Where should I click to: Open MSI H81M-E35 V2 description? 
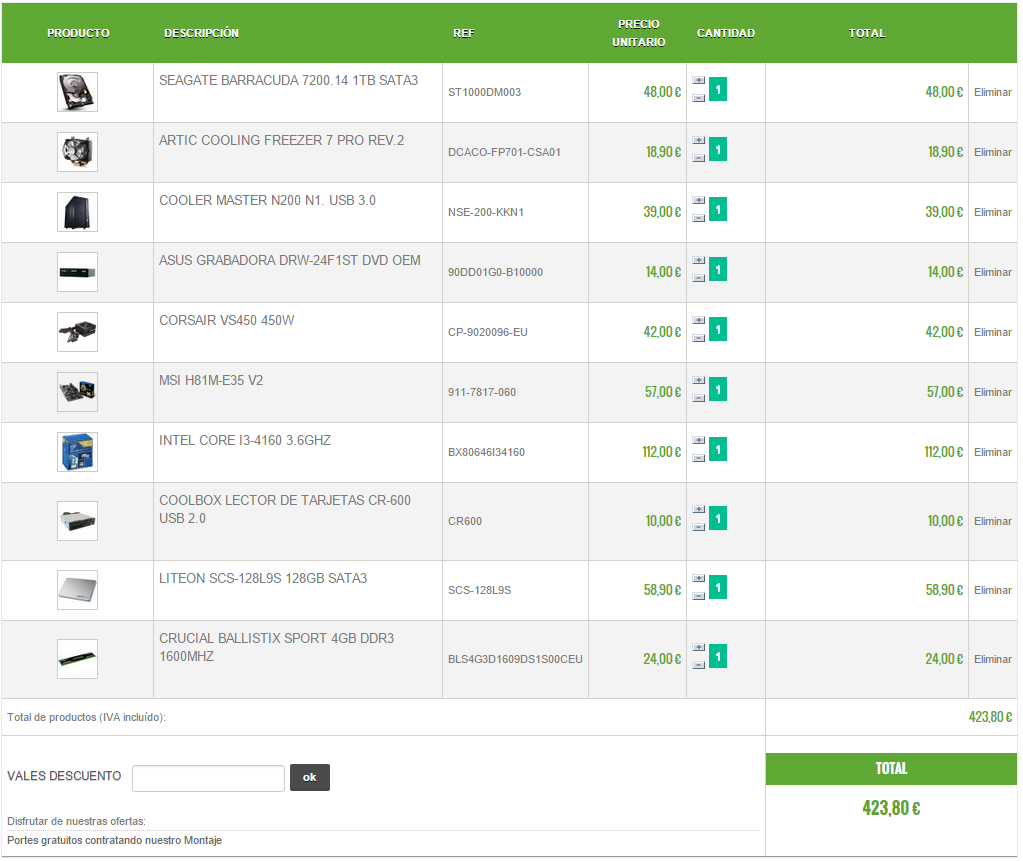211,380
